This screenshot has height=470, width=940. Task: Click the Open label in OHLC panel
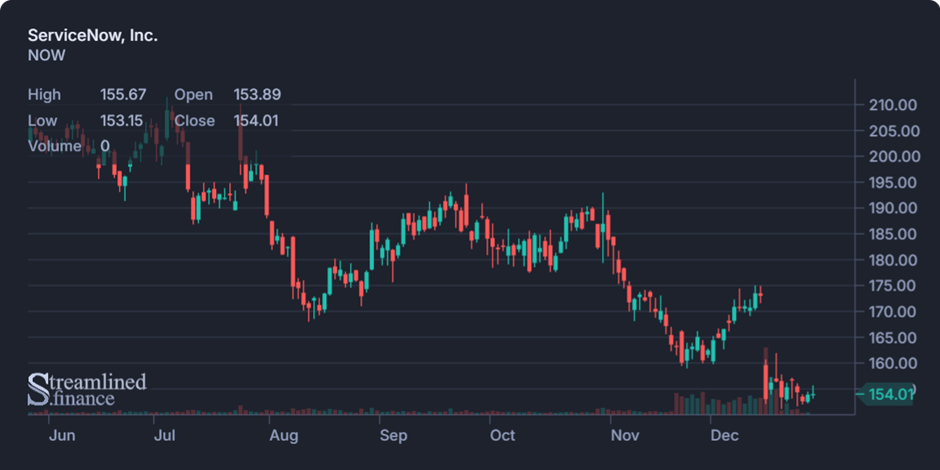194,95
